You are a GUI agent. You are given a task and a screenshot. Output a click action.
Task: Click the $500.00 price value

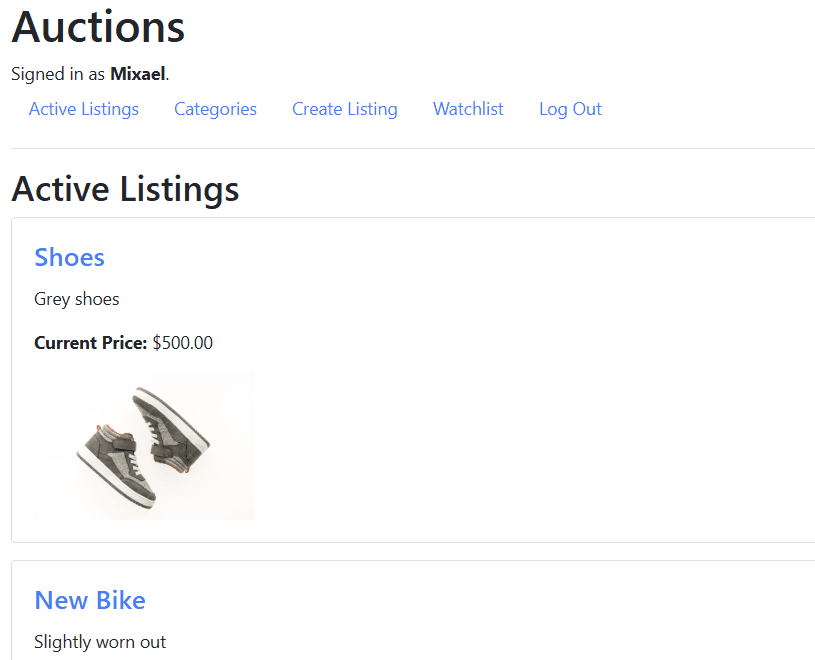coord(183,342)
